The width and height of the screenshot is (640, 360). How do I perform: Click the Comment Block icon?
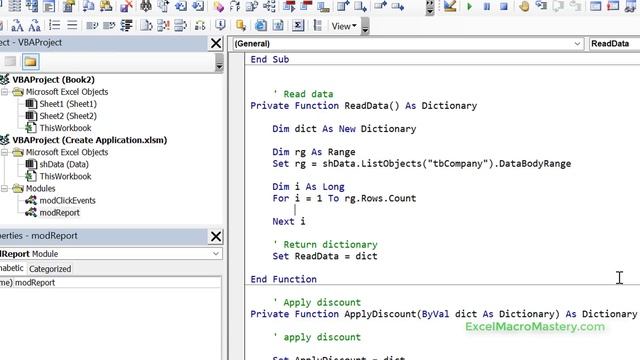(92, 26)
